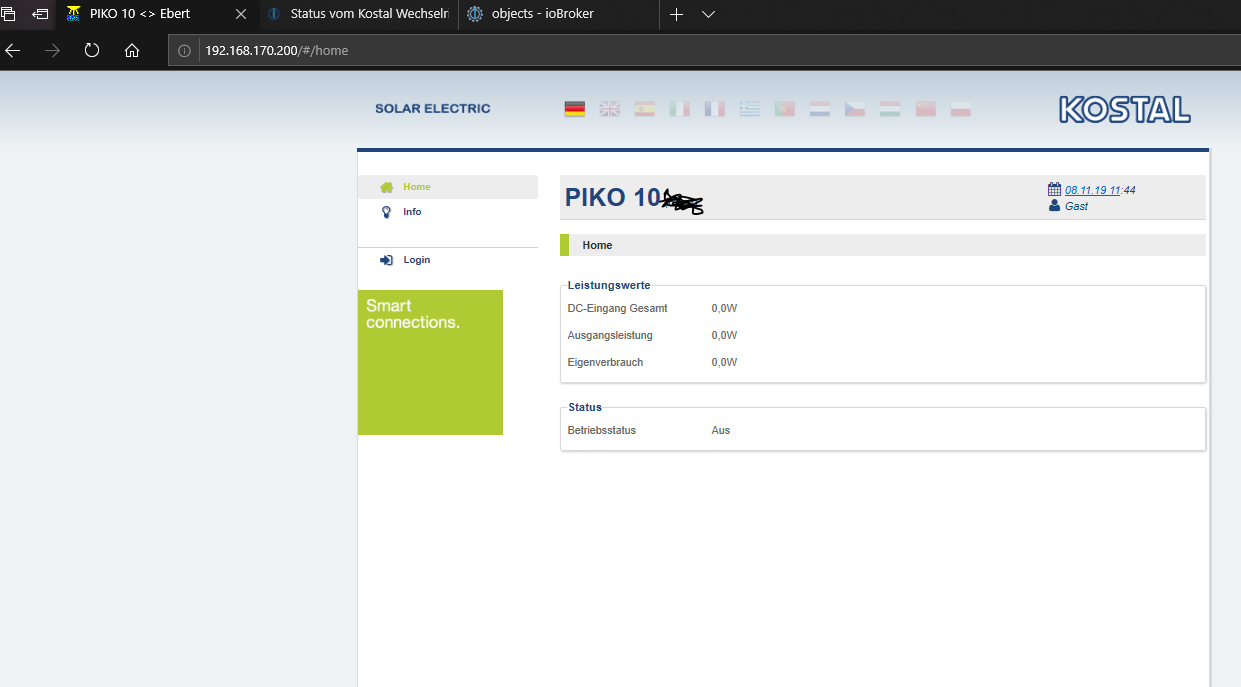1241x687 pixels.
Task: Open browser home page icon
Action: click(132, 50)
